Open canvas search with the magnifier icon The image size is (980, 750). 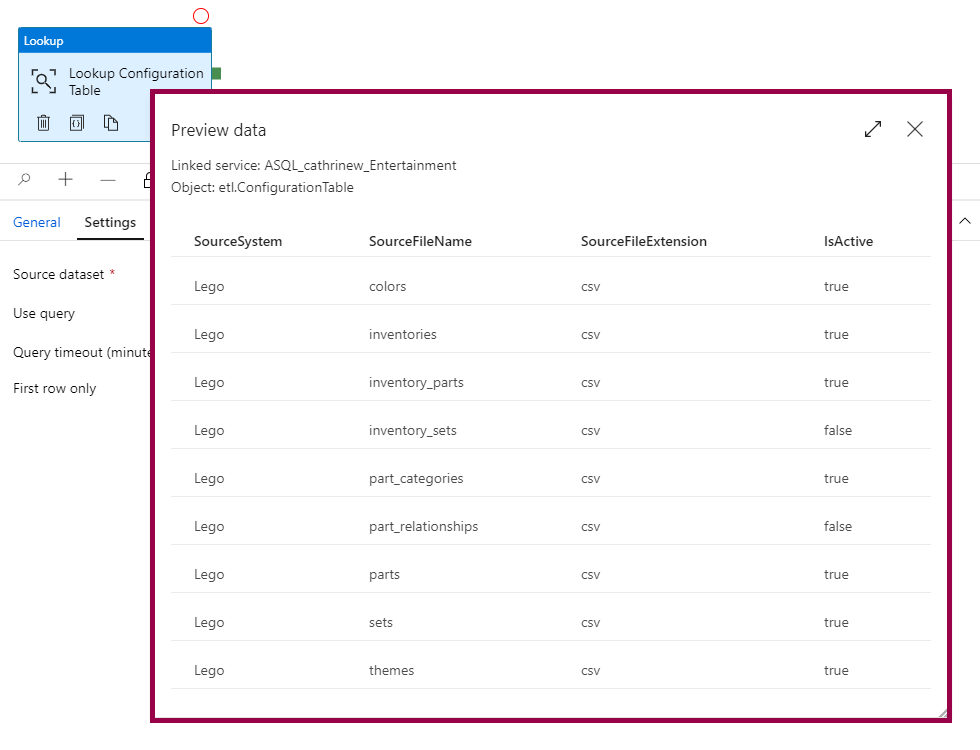coord(25,180)
